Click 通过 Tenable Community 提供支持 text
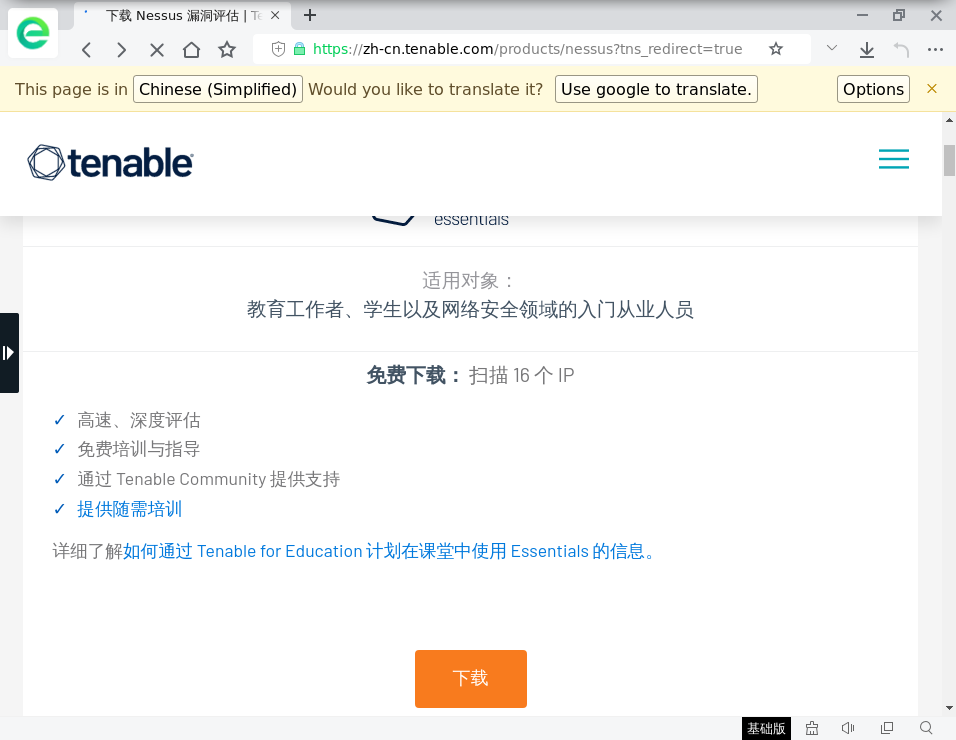Screen dimensions: 956x740 pos(209,479)
